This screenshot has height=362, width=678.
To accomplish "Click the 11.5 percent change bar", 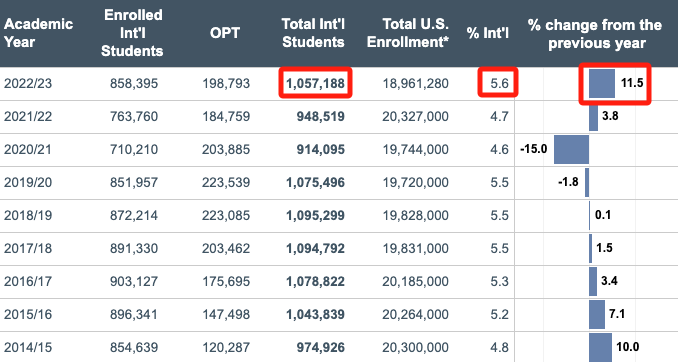I will pos(602,83).
